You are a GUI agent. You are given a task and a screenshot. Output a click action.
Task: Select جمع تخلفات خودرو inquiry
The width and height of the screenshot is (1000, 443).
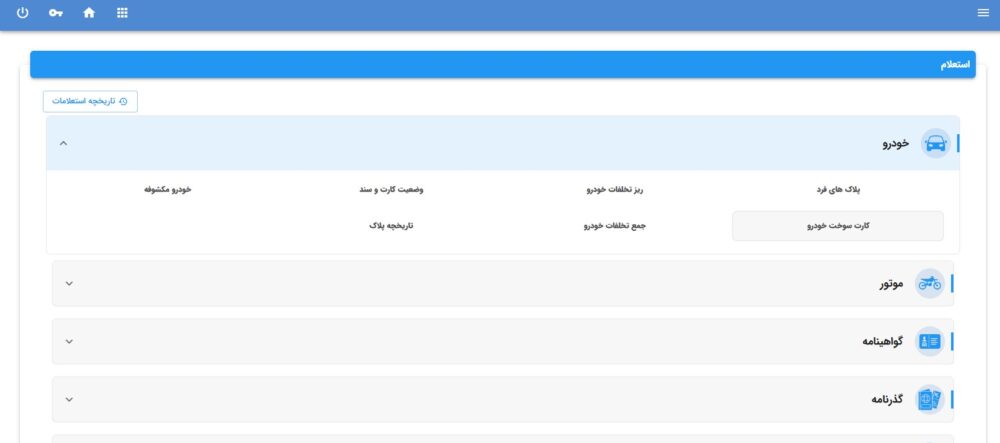click(x=615, y=226)
